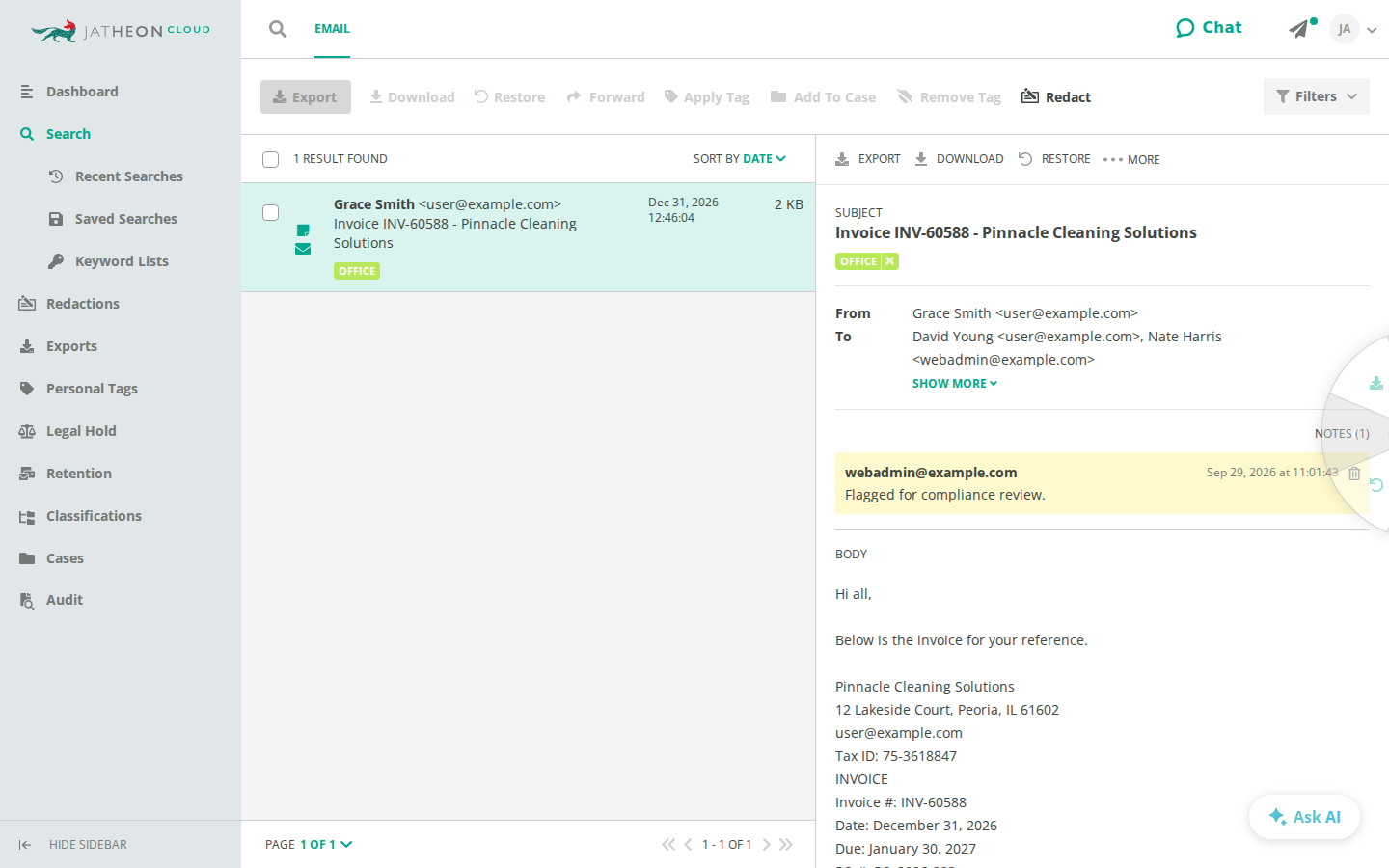This screenshot has height=868, width=1389.
Task: Select Search in the sidebar
Action: [55, 134]
